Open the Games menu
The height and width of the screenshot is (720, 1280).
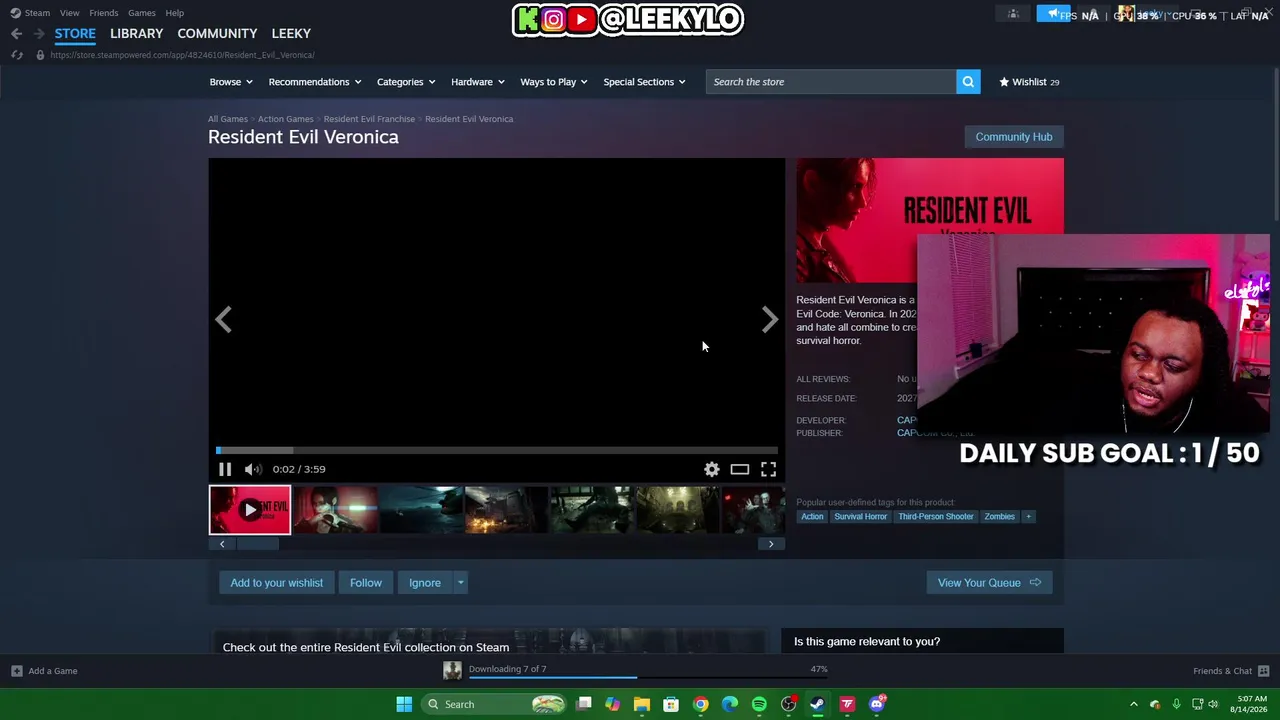141,13
